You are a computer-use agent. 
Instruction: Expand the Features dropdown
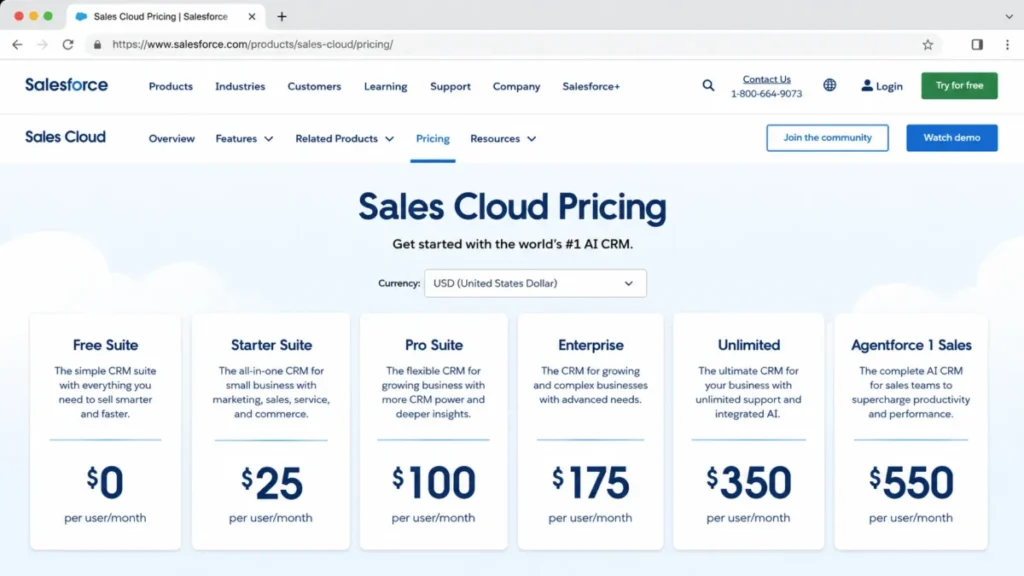[244, 138]
